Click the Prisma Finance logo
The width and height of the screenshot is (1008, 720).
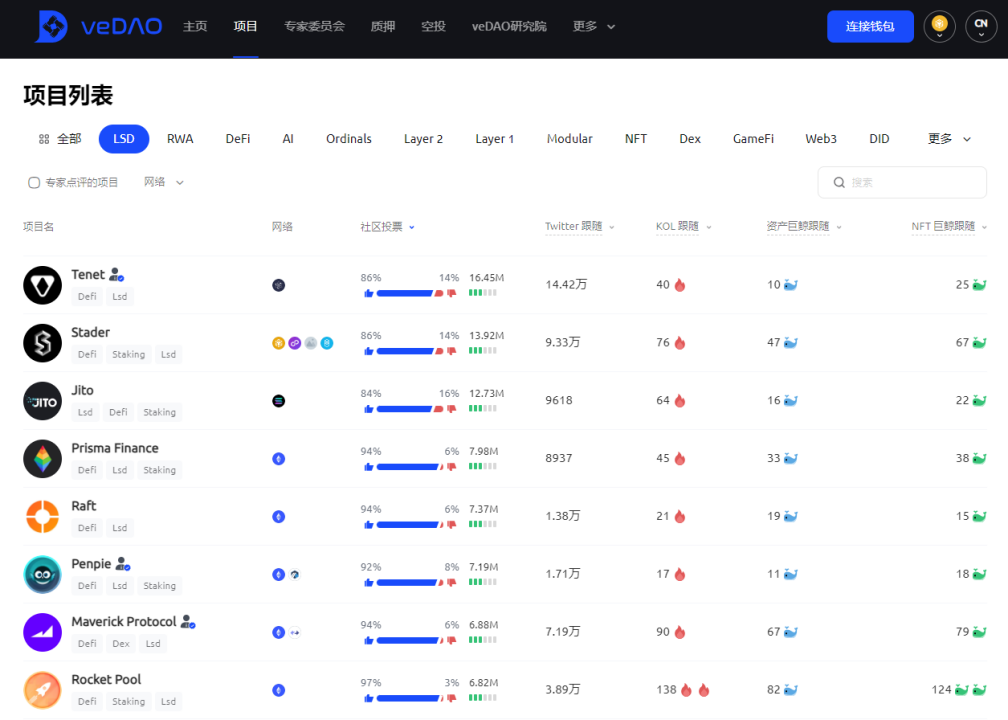coord(42,458)
